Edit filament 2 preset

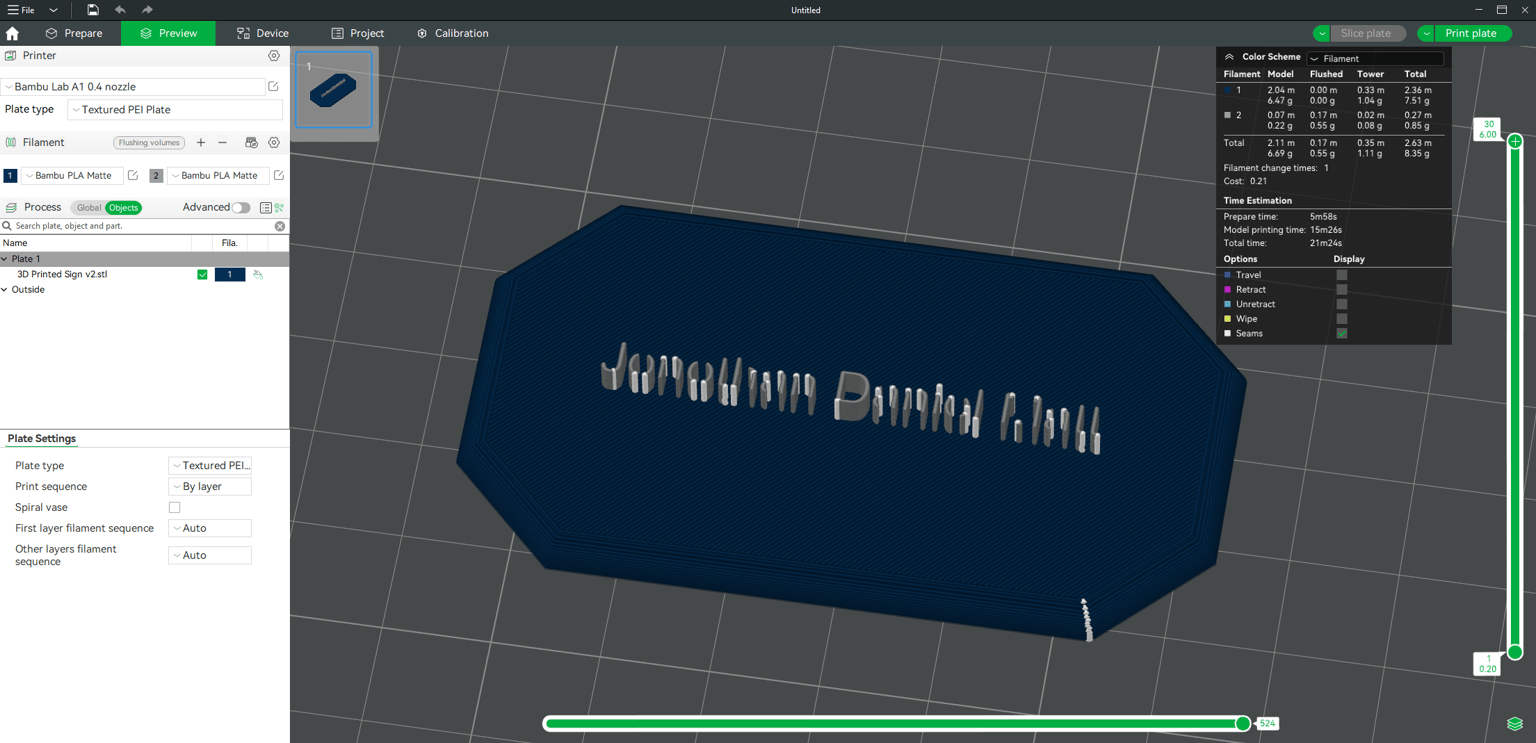279,176
